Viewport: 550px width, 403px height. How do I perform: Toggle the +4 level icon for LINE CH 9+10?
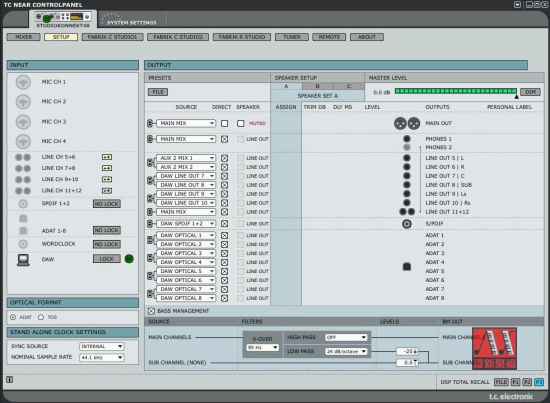pyautogui.click(x=107, y=180)
